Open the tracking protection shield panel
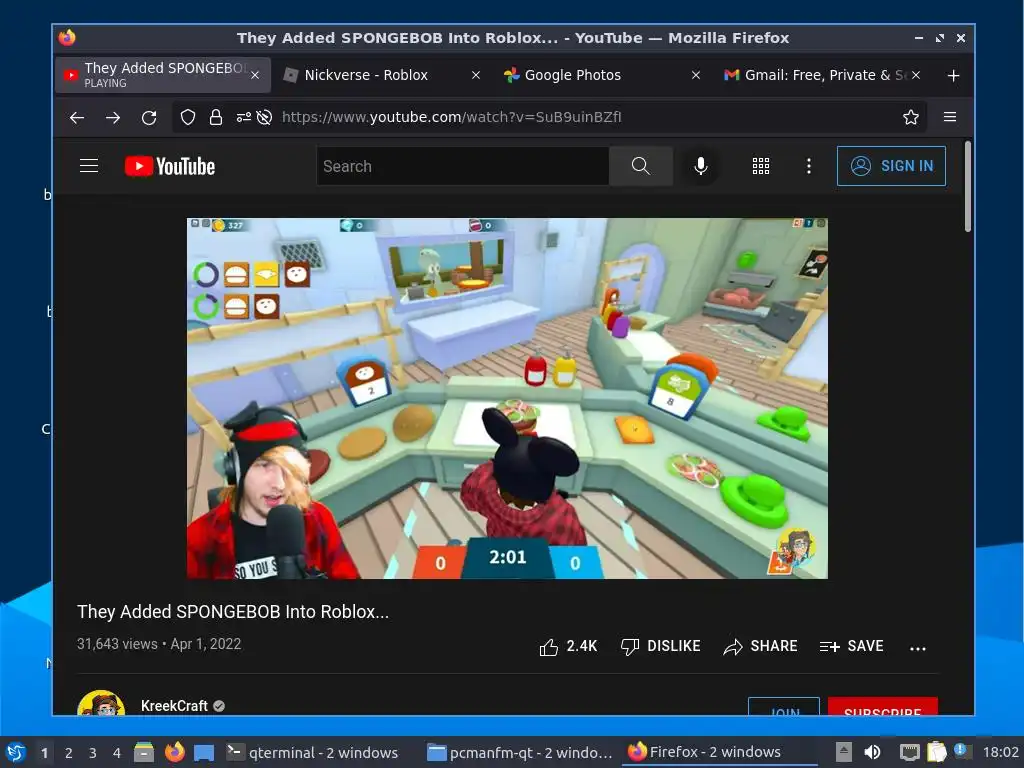This screenshot has height=768, width=1024. pyautogui.click(x=188, y=118)
